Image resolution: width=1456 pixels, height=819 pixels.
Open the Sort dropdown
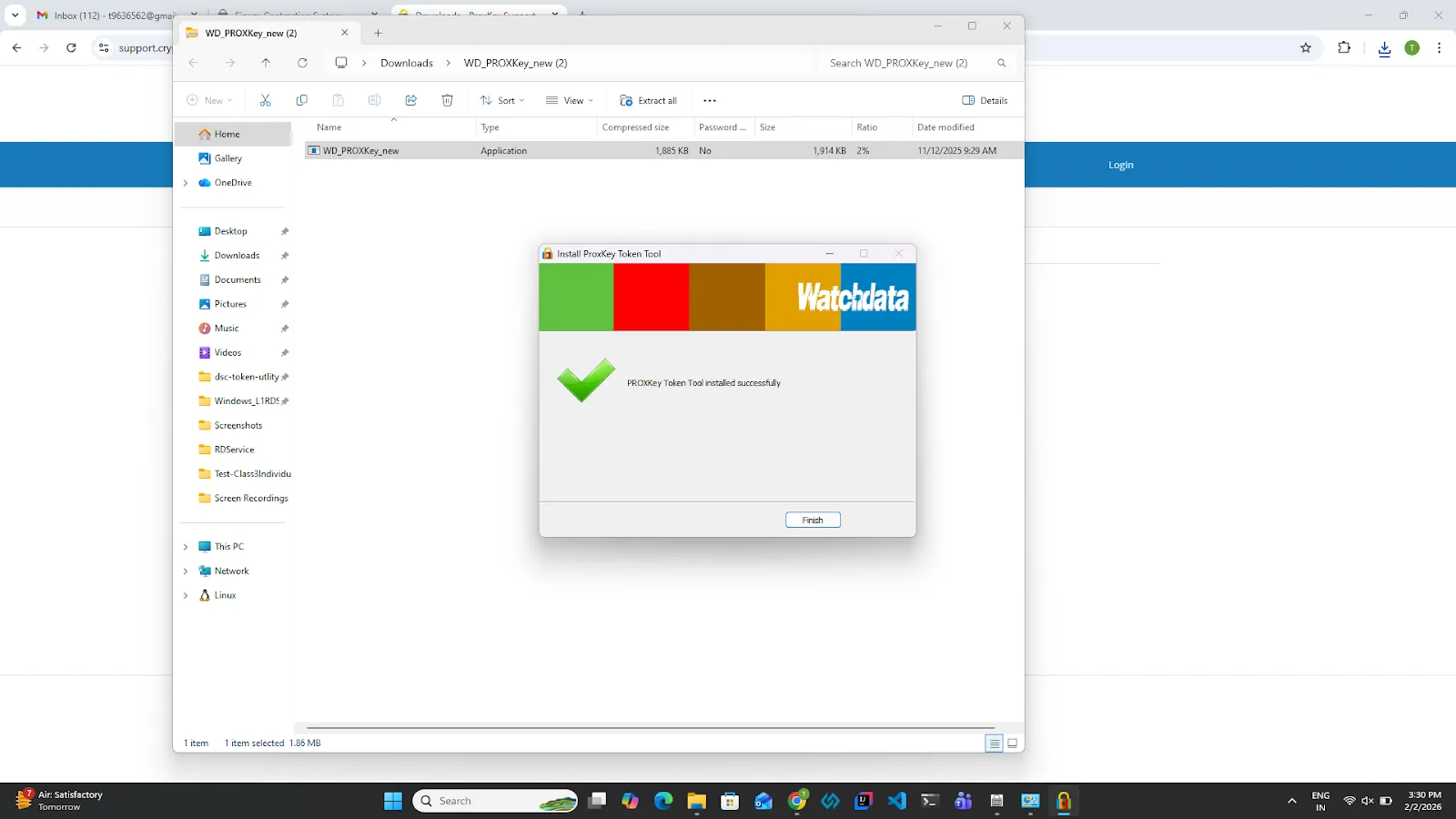coord(502,100)
